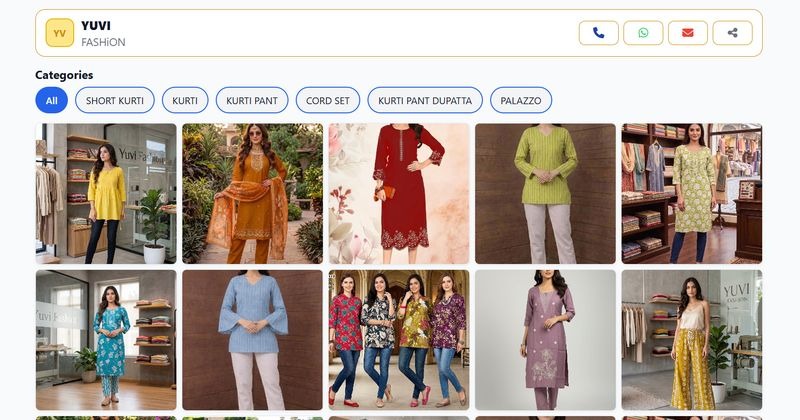This screenshot has width=800, height=420.
Task: Send email using the red envelope icon
Action: click(688, 33)
